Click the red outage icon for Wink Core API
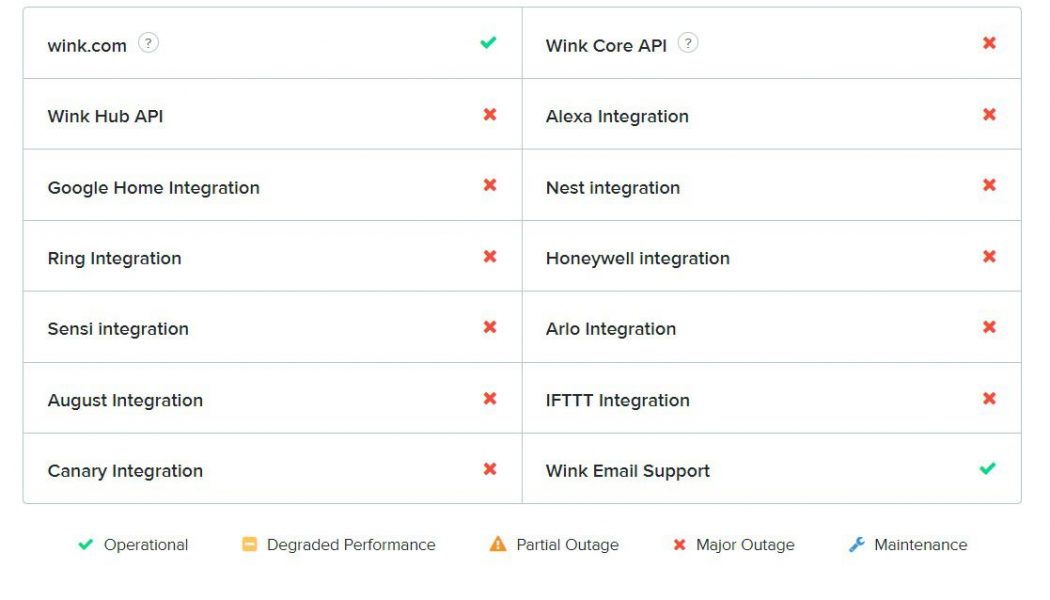Screen dimensions: 1050x600 [x=989, y=43]
